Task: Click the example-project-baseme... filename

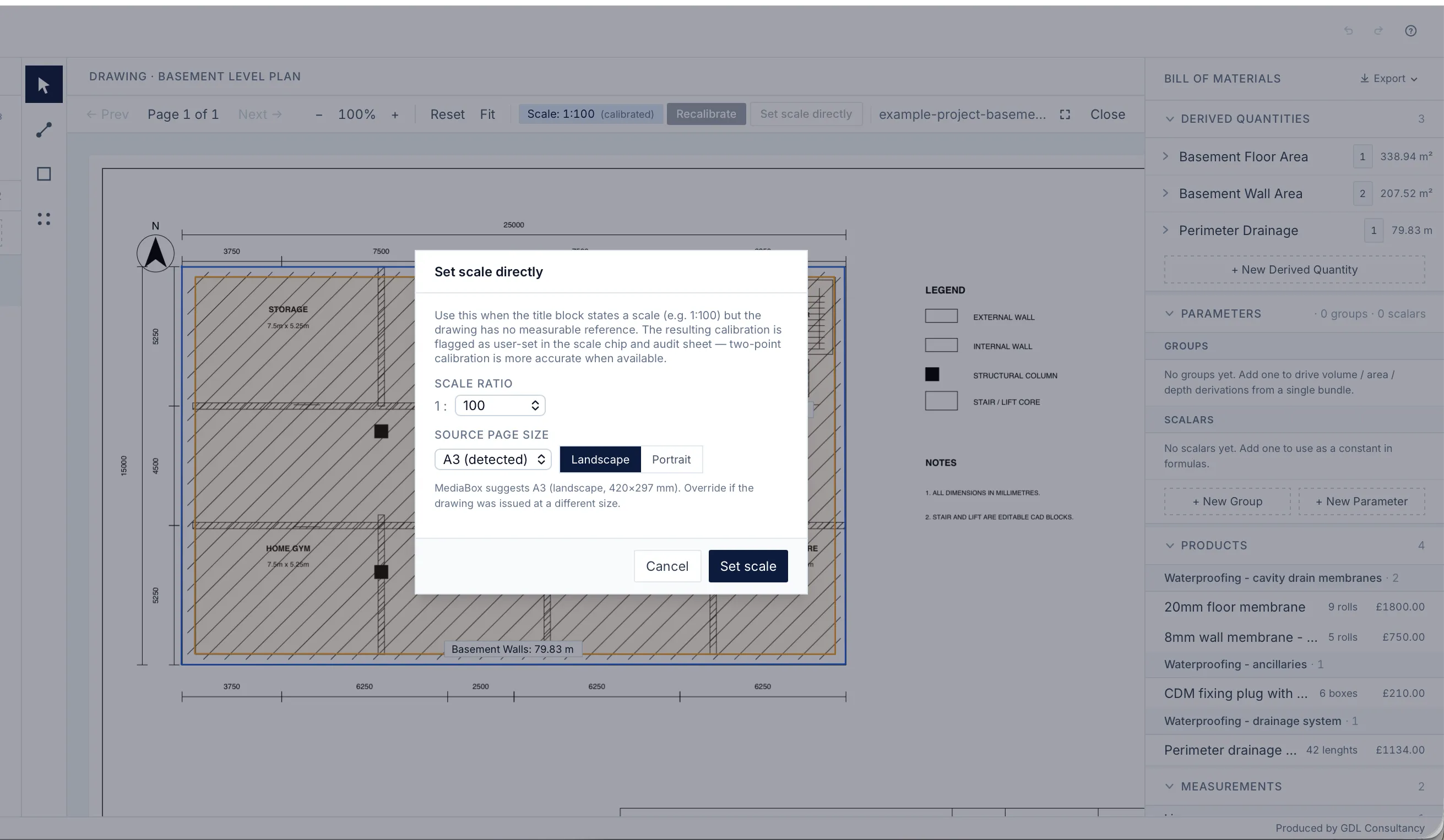Action: pos(962,114)
